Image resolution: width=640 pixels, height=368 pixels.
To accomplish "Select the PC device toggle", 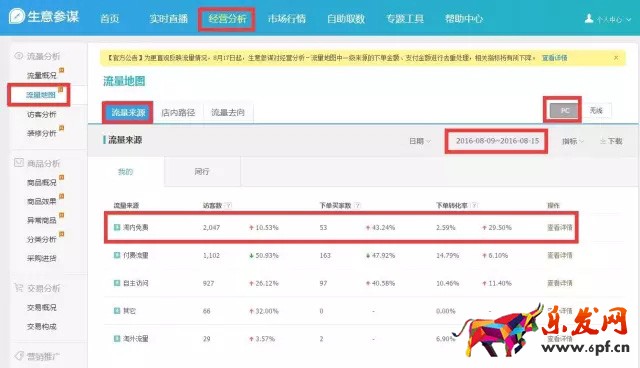I will tap(564, 111).
